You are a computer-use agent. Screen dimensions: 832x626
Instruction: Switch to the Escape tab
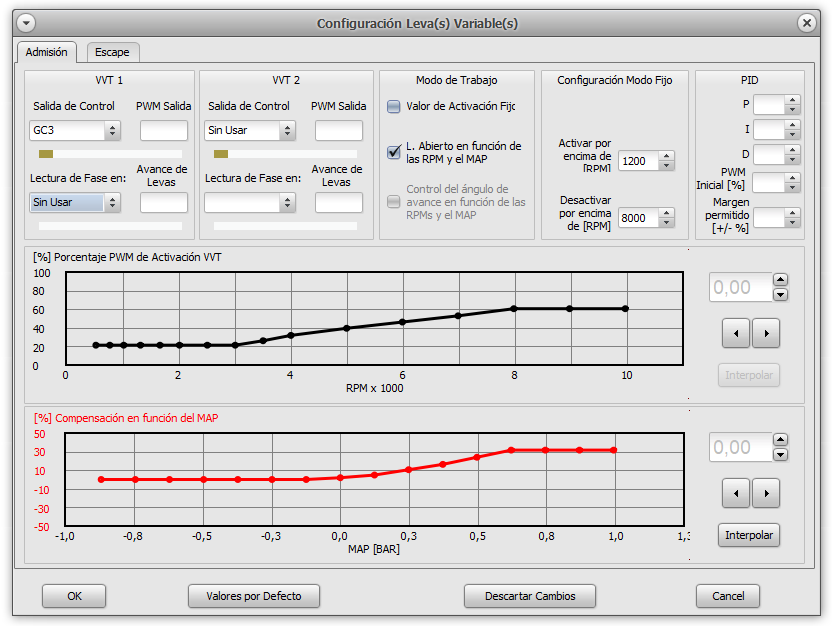112,52
